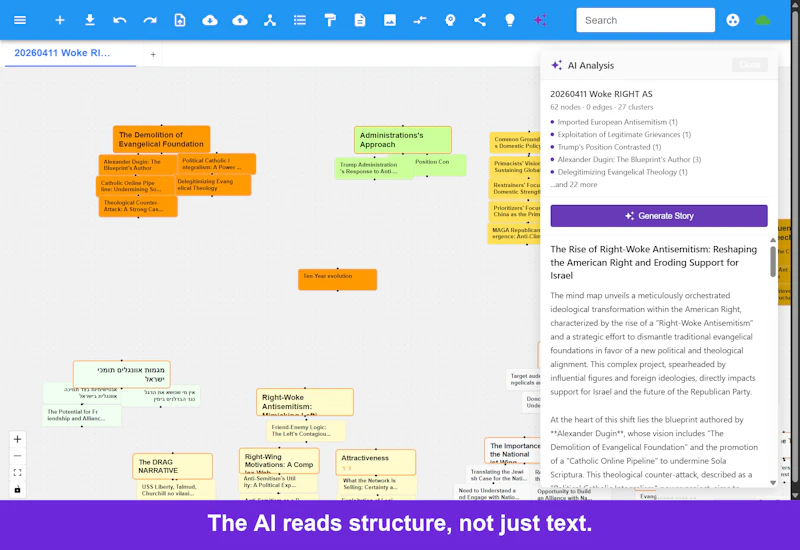Zoom out on the canvas
This screenshot has height=550, width=800.
(x=17, y=456)
